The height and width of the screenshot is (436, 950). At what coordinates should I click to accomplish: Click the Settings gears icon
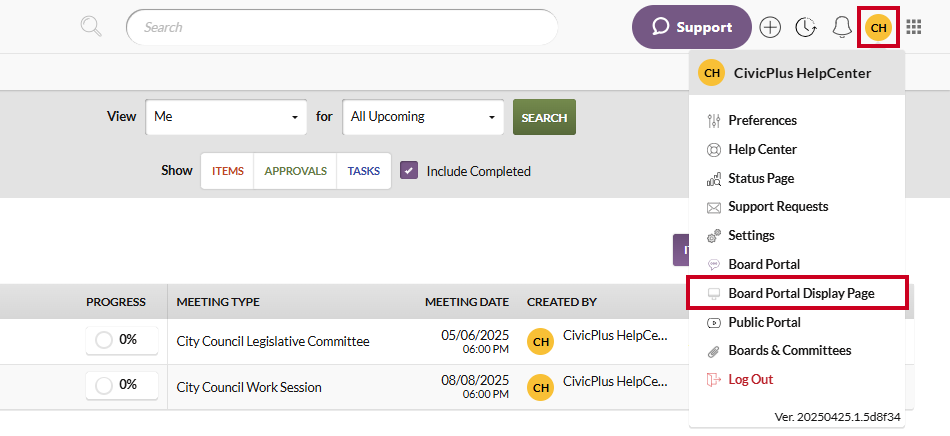(x=714, y=236)
